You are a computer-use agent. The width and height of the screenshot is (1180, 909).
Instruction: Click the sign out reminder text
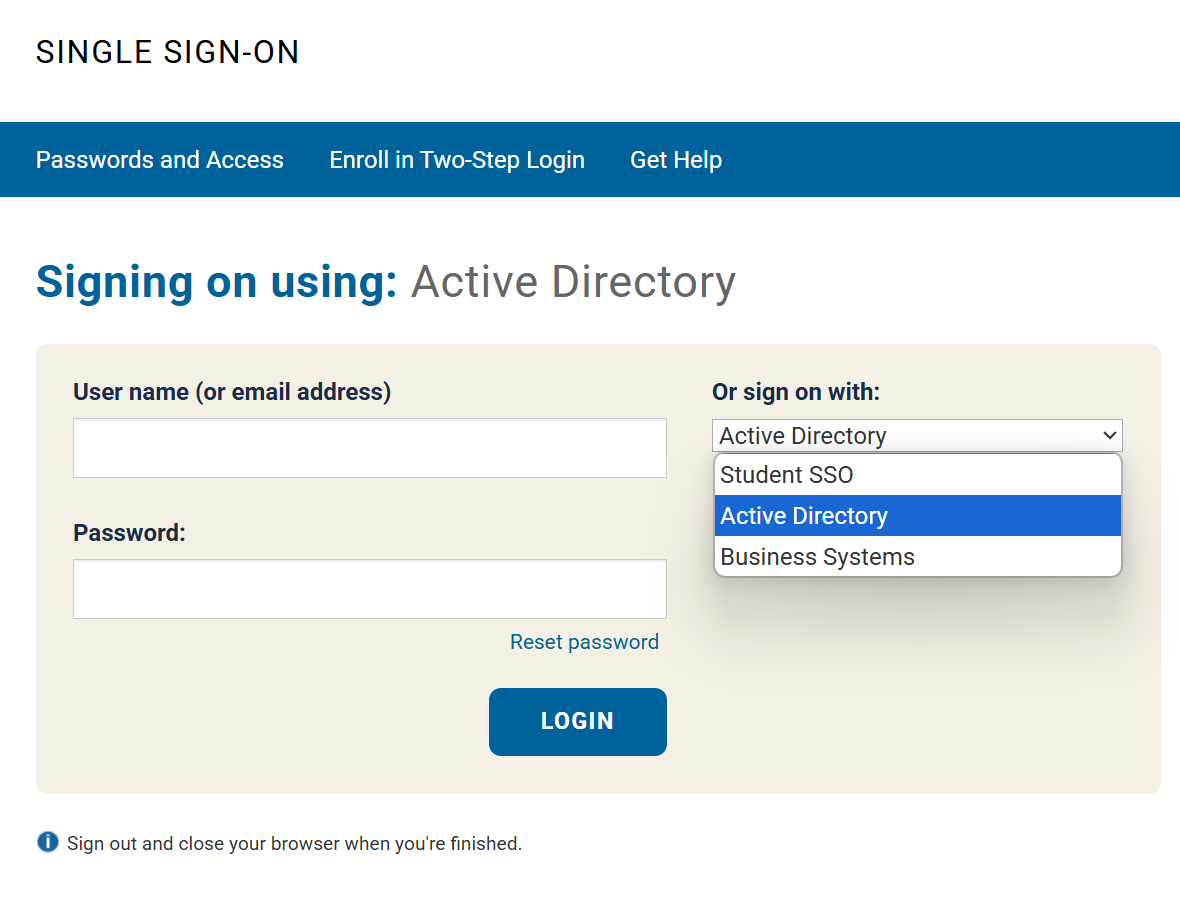point(294,843)
